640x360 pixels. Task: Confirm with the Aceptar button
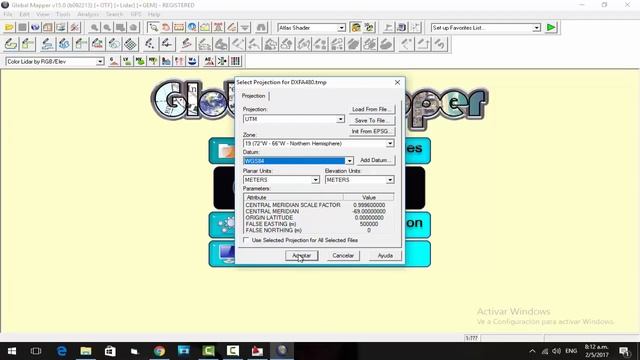coord(302,256)
